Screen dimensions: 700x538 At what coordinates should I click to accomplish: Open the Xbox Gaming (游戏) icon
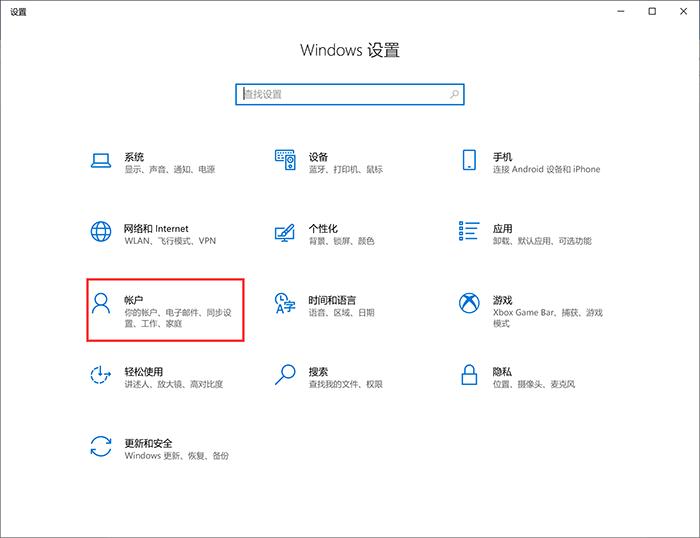(x=469, y=303)
